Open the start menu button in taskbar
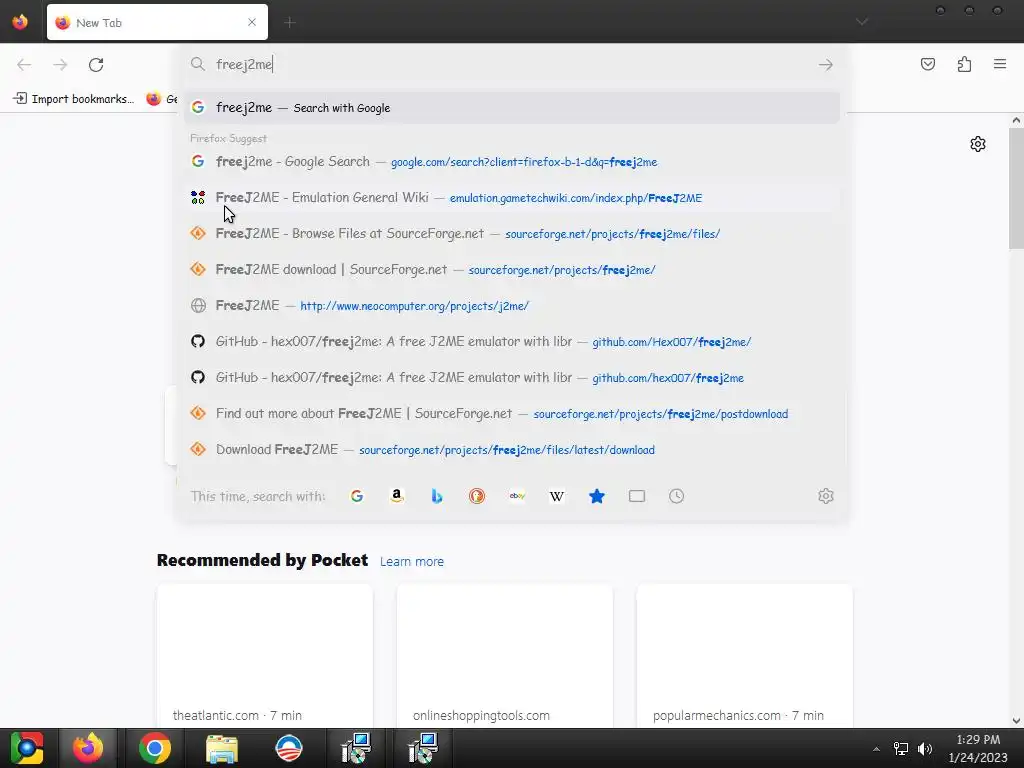The width and height of the screenshot is (1024, 768). [27, 748]
